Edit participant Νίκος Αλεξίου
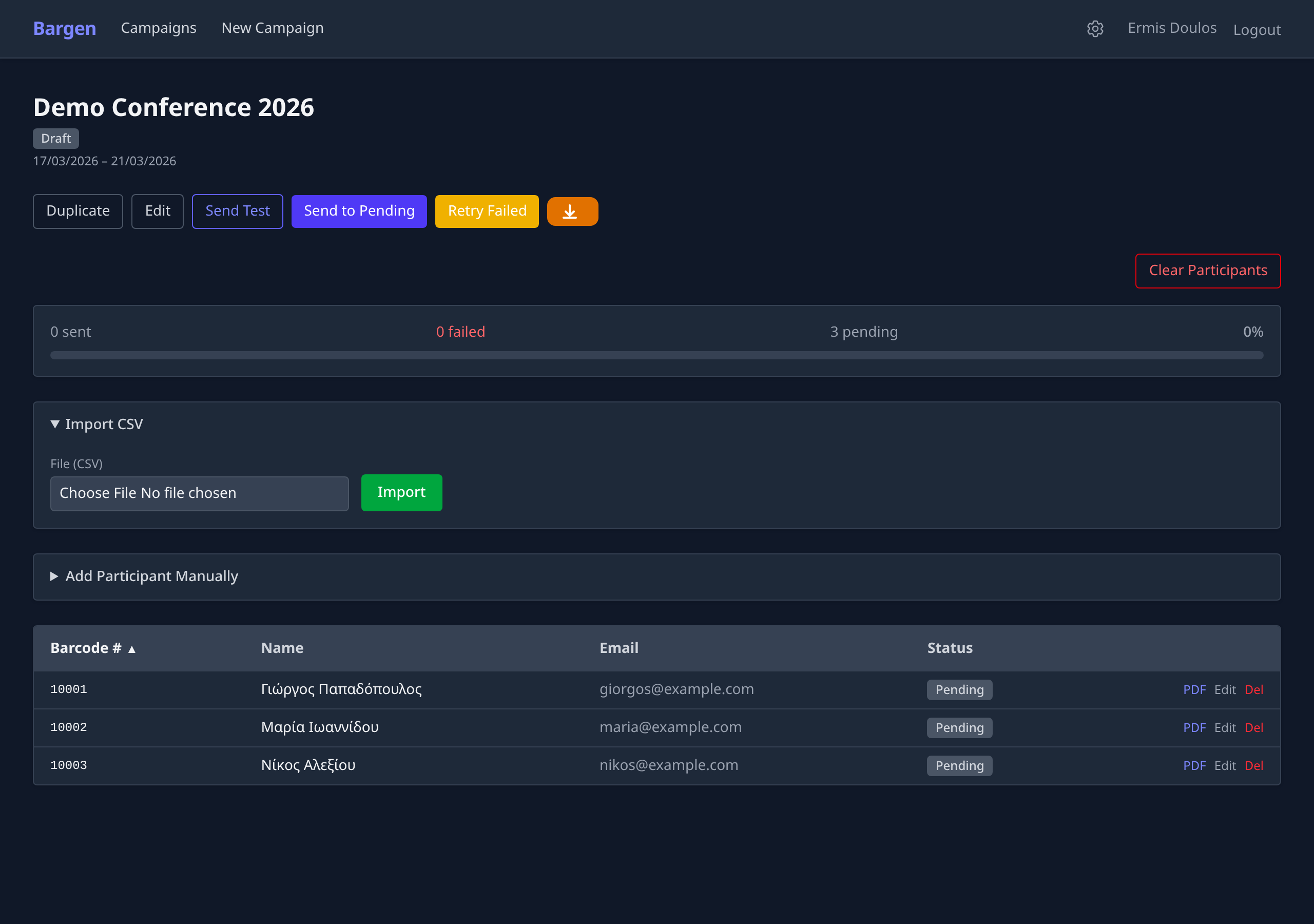1314x924 pixels. (1225, 766)
